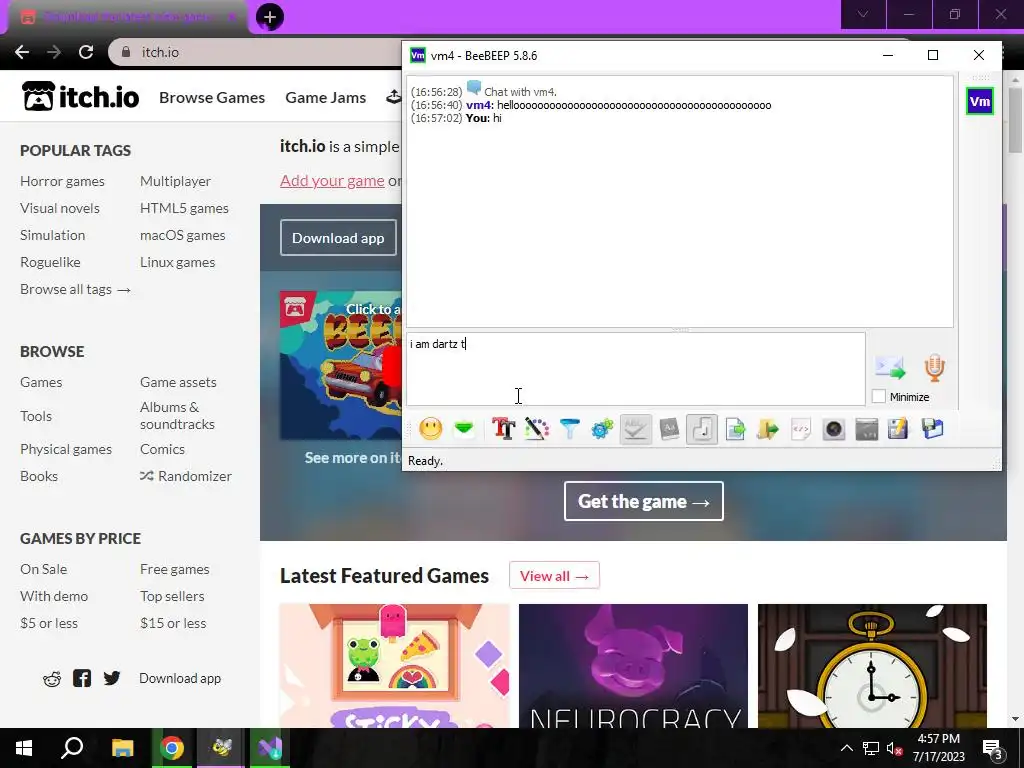Open HTML5 games tag link
1024x768 pixels.
(x=184, y=208)
